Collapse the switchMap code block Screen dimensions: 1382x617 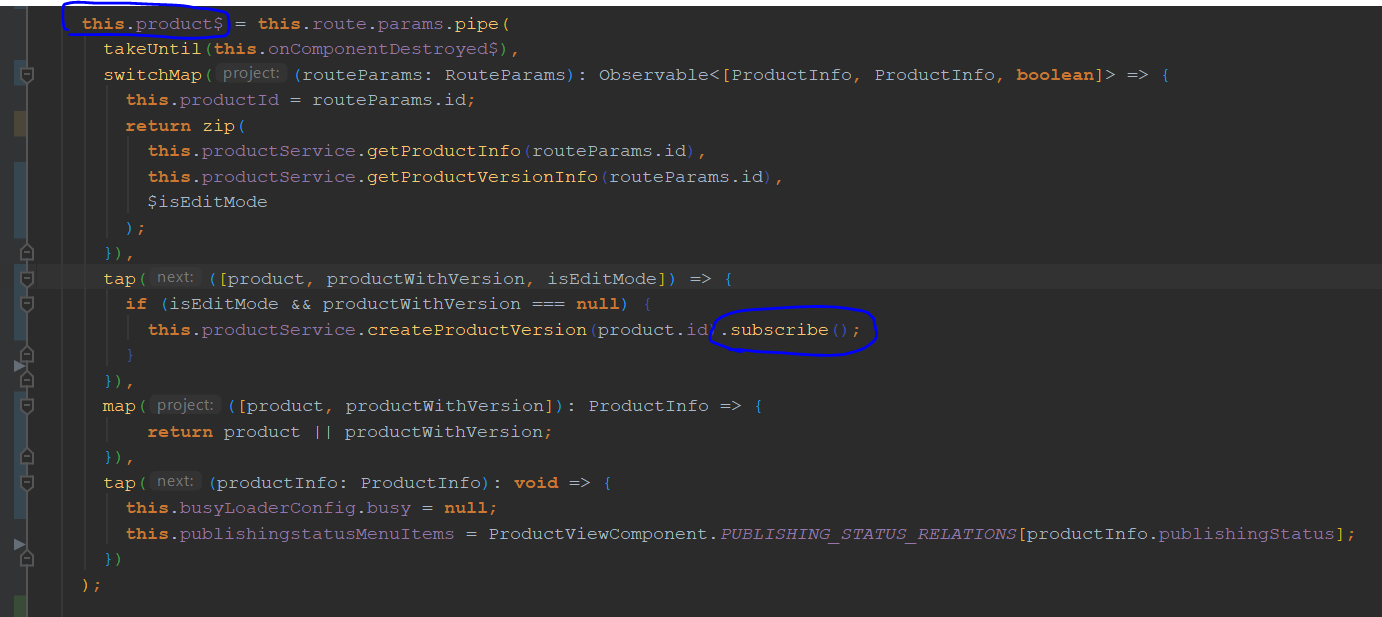click(27, 75)
